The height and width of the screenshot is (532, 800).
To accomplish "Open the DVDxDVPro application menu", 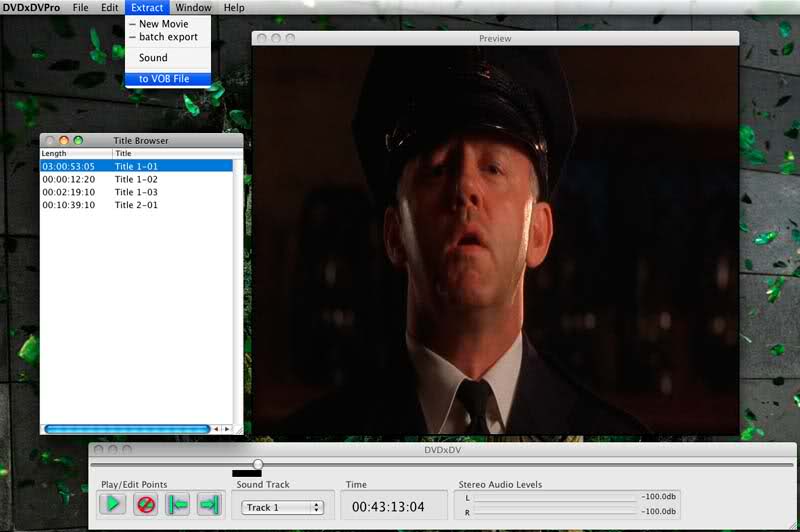I will 31,8.
